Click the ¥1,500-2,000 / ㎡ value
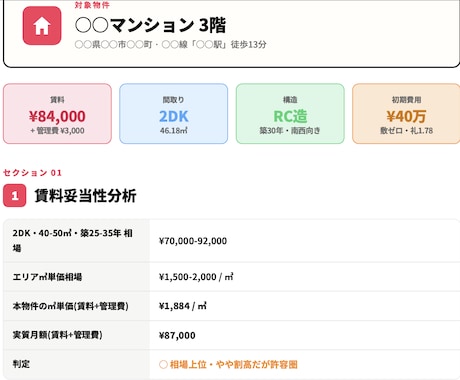460x380 pixels. (196, 277)
